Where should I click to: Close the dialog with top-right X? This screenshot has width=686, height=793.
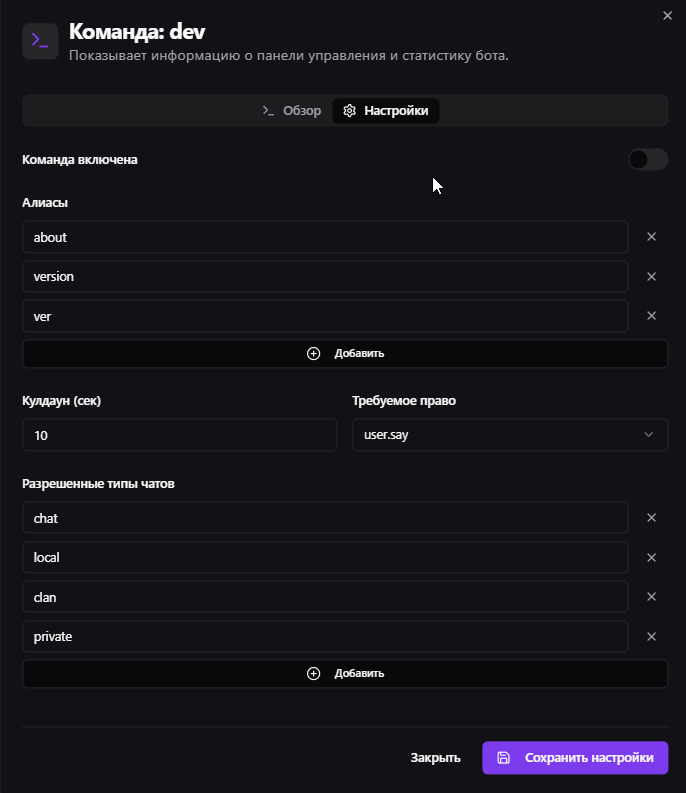[x=668, y=15]
